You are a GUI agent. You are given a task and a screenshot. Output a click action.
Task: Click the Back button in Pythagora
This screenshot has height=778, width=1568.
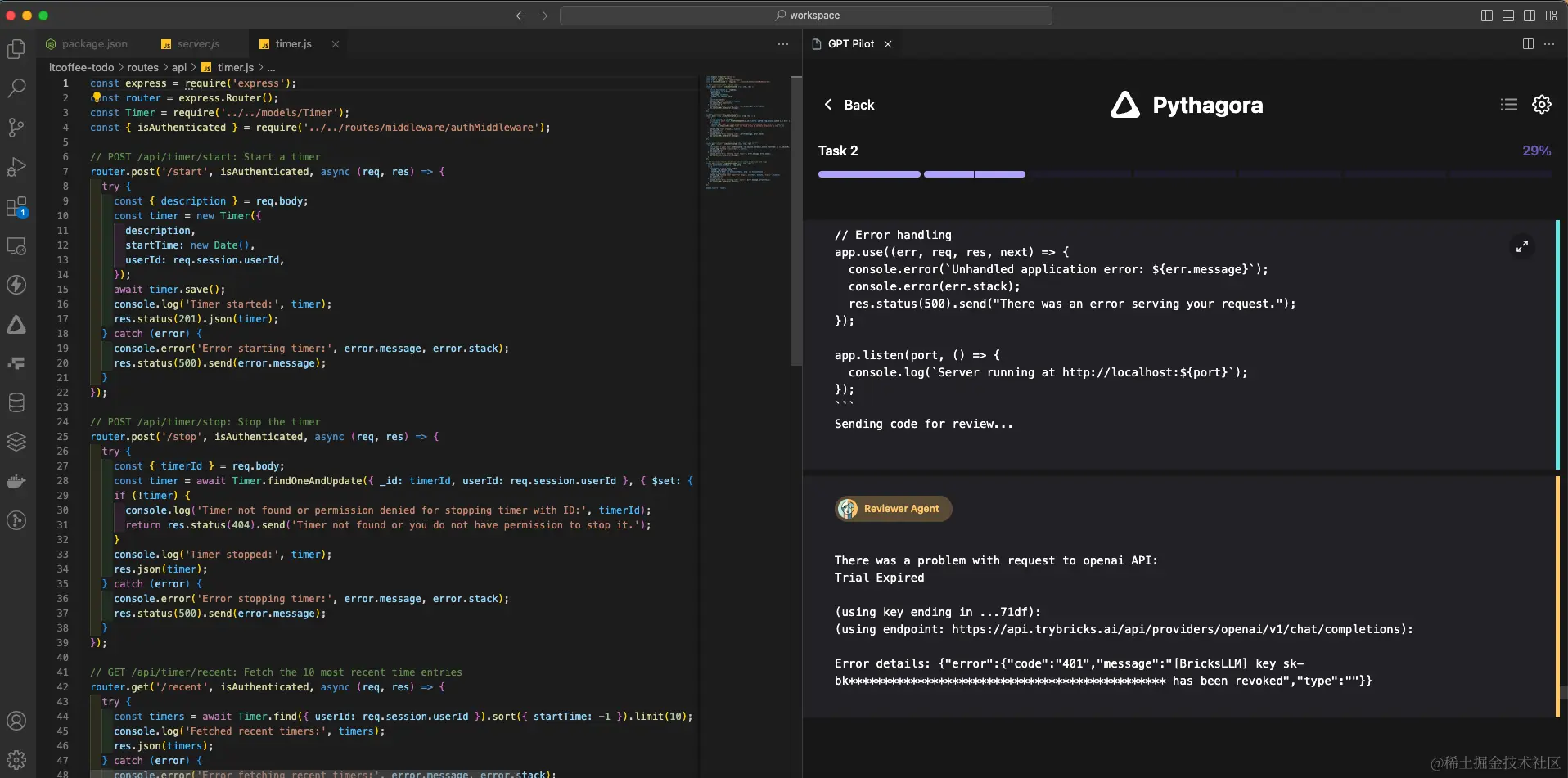tap(849, 105)
